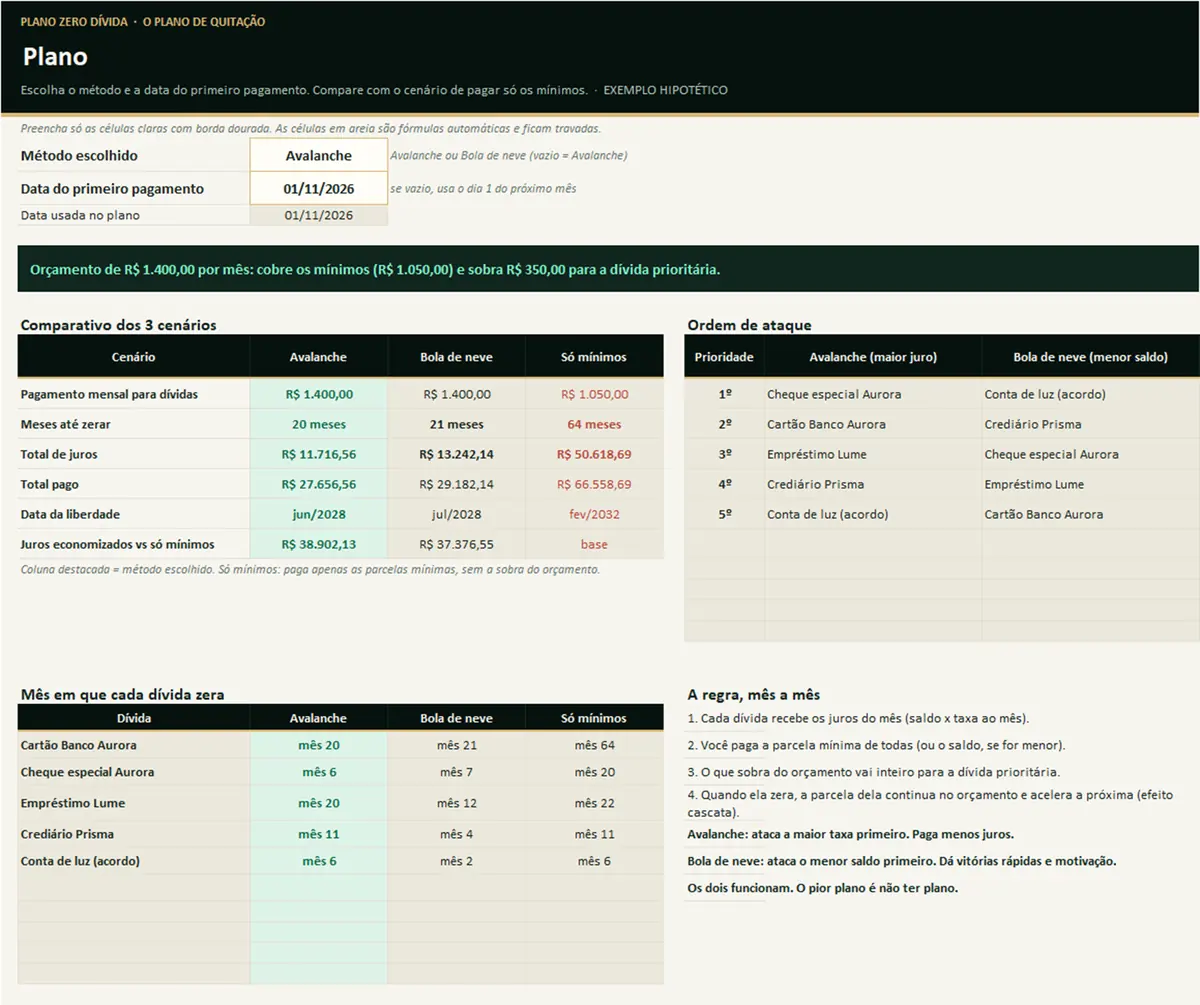Select the green budget summary banner starting 'Orçamento de R$ 1.400,00'
This screenshot has height=1005, width=1200.
[x=608, y=269]
